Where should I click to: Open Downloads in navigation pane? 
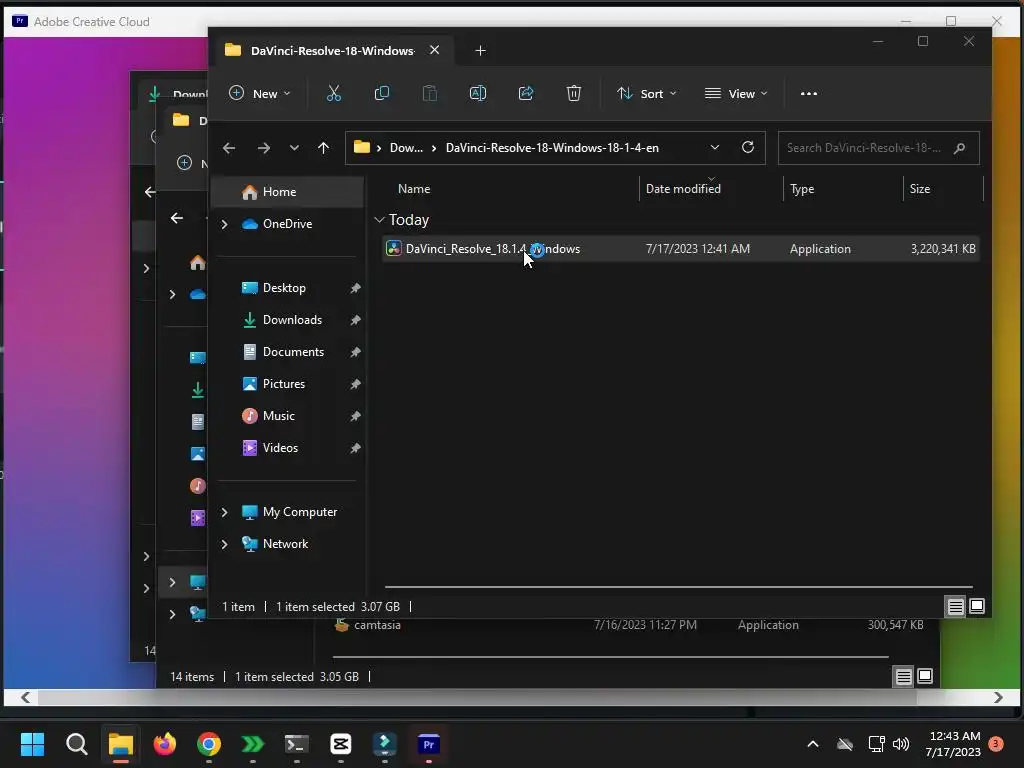pos(292,320)
